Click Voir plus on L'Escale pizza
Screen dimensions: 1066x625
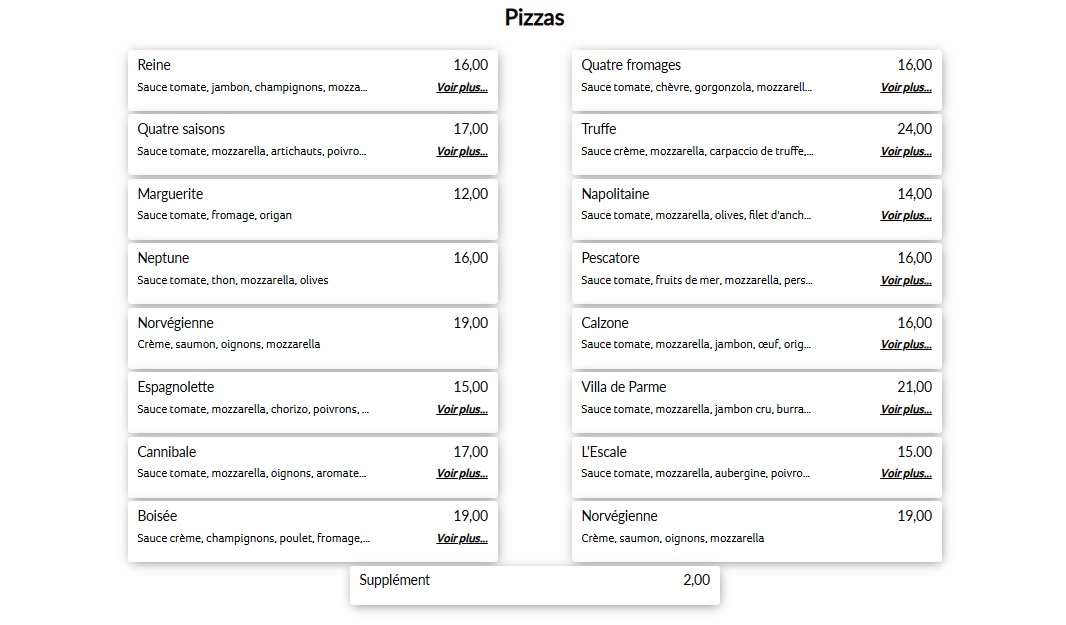[906, 473]
